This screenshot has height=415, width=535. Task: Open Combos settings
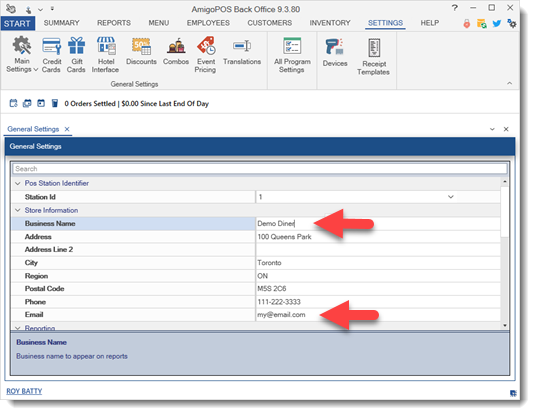click(x=176, y=51)
